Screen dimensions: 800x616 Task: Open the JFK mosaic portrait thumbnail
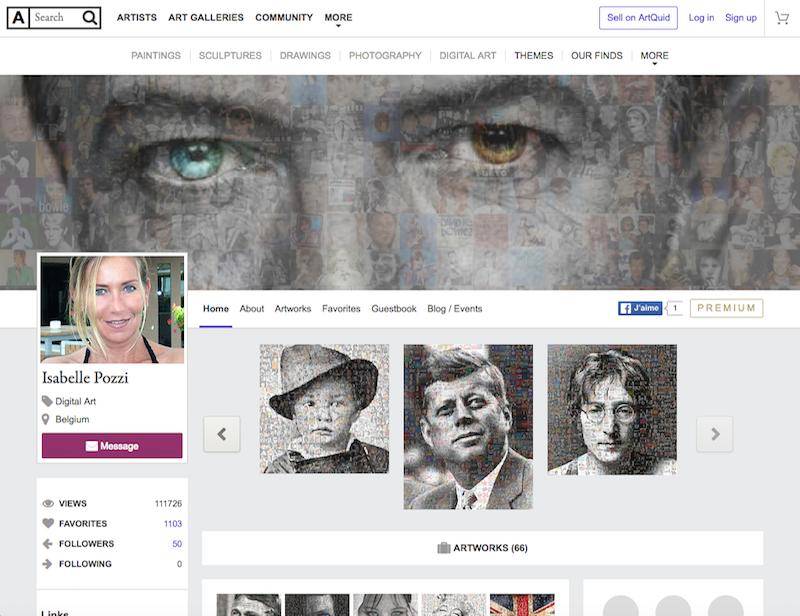(468, 427)
